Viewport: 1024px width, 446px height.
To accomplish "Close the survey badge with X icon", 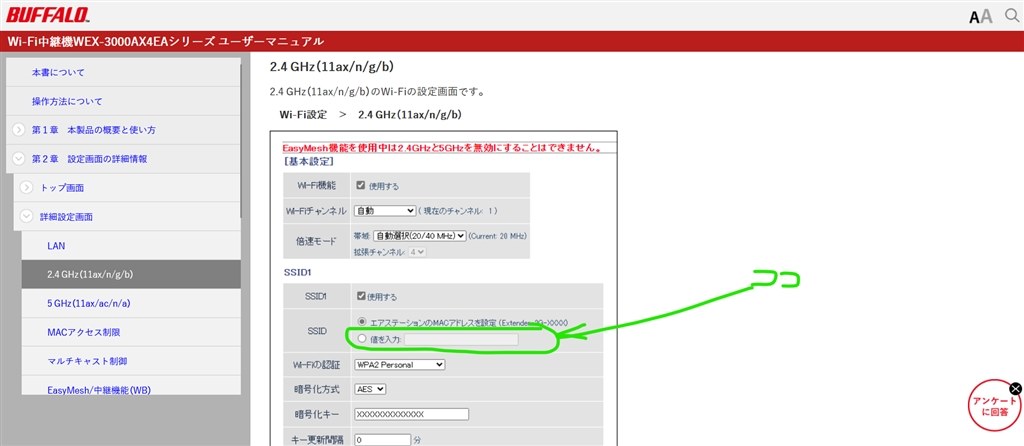I will coord(1015,389).
